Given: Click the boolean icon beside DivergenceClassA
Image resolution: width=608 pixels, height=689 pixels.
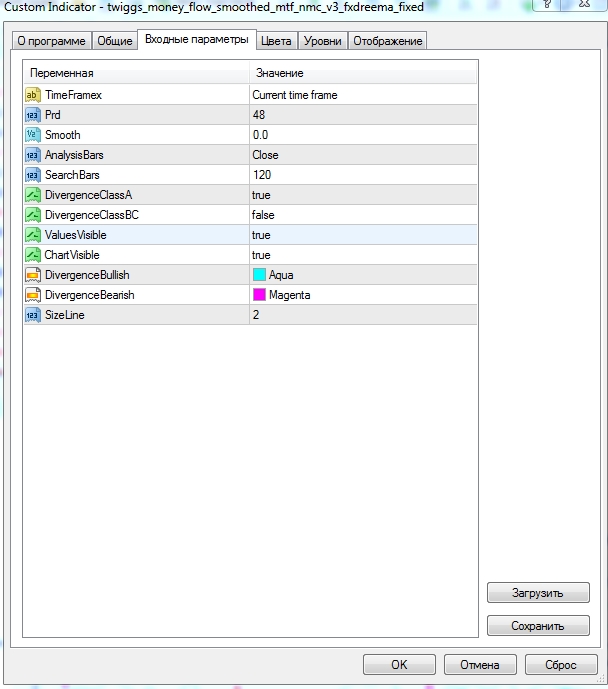Looking at the screenshot, I should (33, 195).
